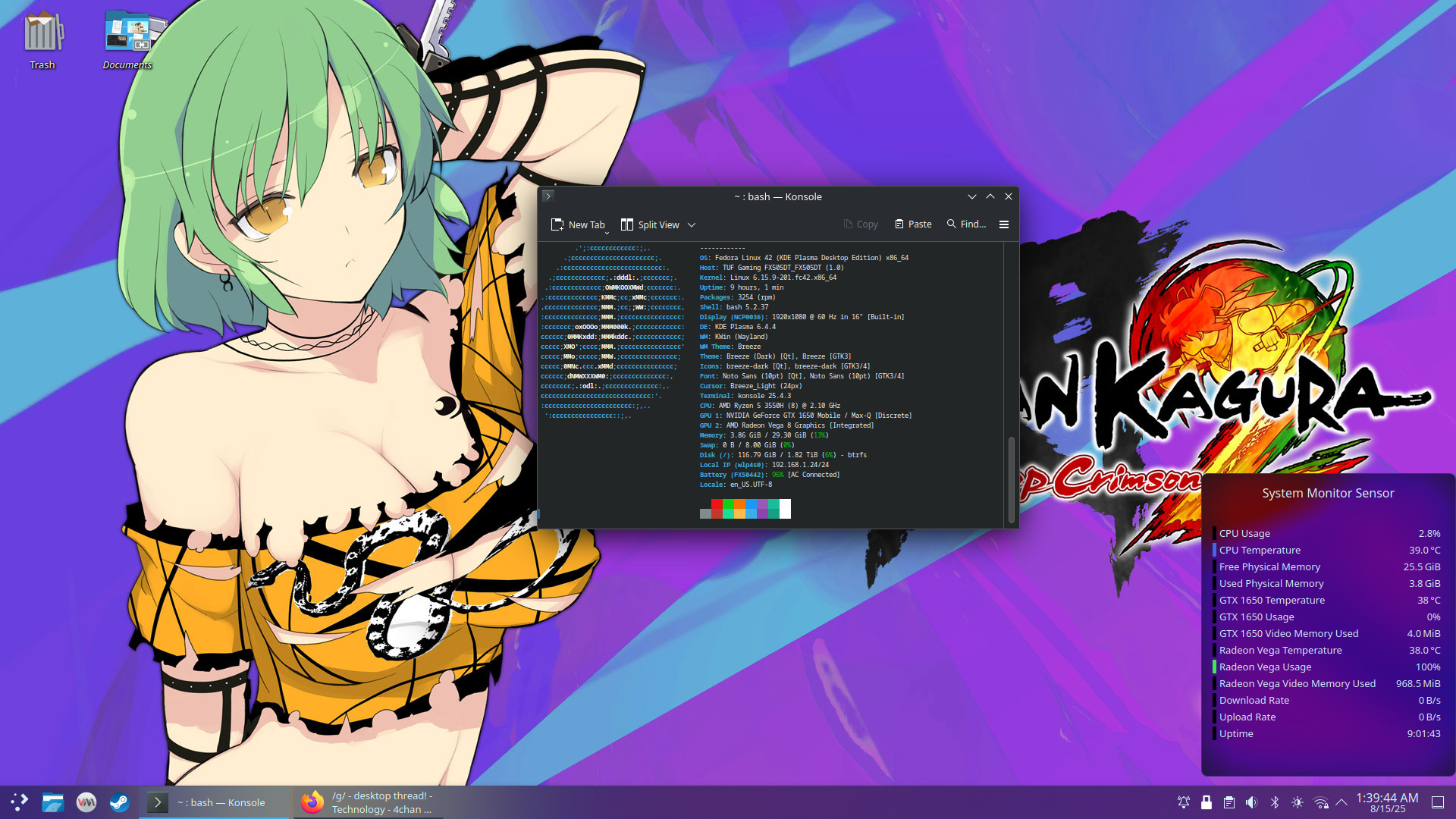The image size is (1456, 819).
Task: Expand the Split View dropdown arrow
Action: [692, 225]
